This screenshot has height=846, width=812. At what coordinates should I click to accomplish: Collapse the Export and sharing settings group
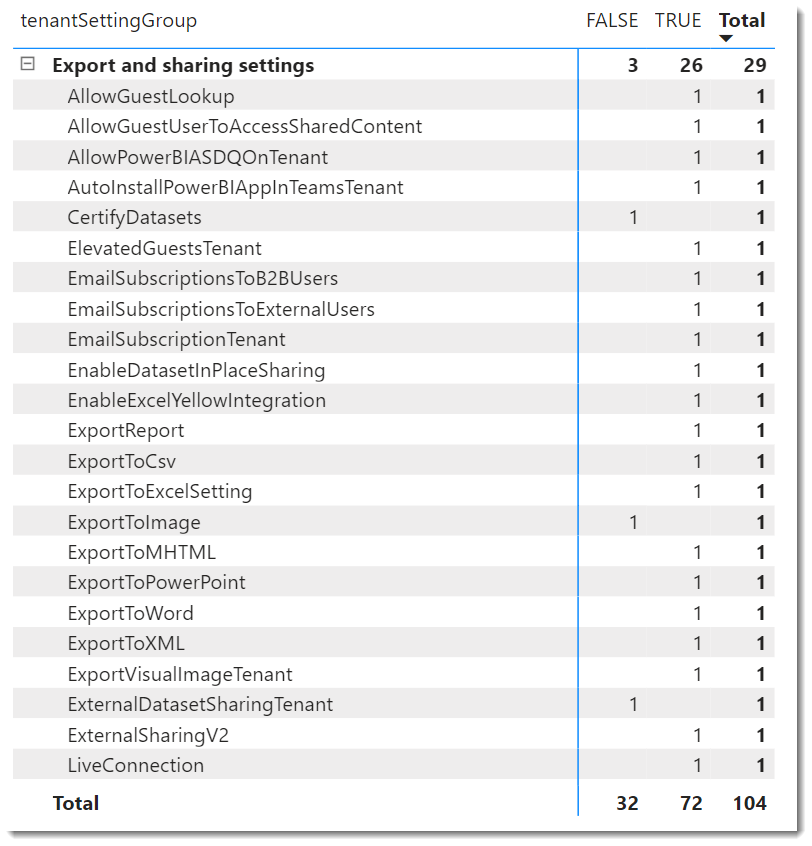[x=28, y=64]
